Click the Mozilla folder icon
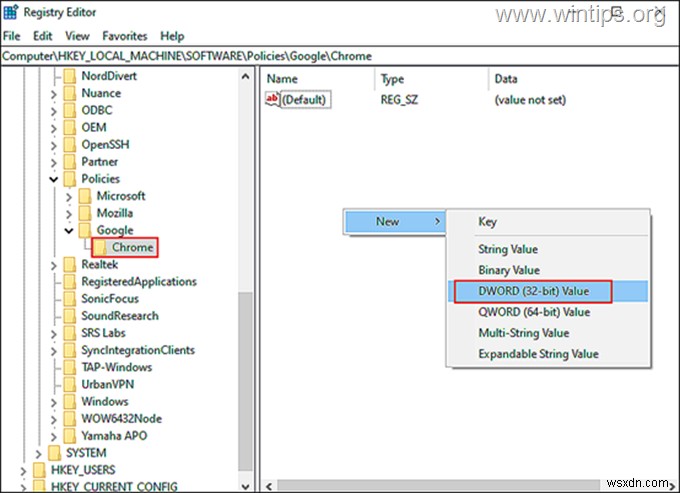Screen dimensions: 680x493 coord(85,213)
